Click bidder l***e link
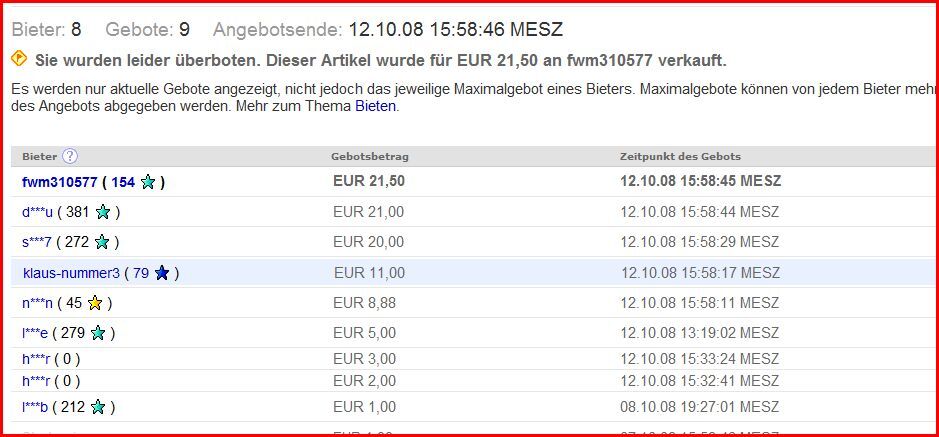This screenshot has width=939, height=437. point(35,333)
